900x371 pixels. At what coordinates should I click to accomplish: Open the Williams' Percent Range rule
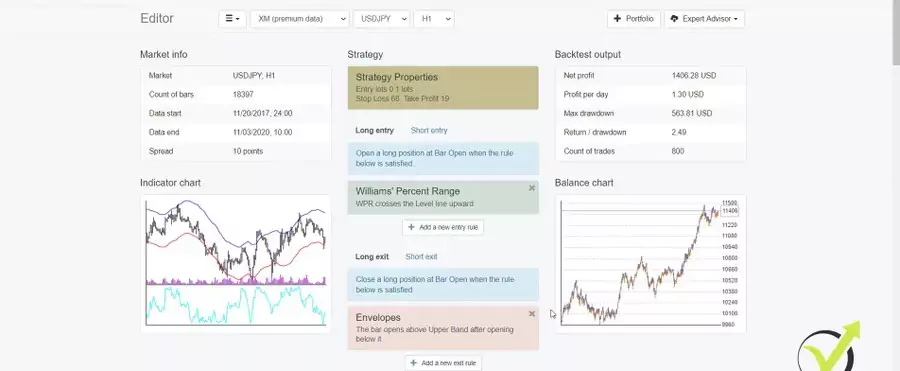443,197
